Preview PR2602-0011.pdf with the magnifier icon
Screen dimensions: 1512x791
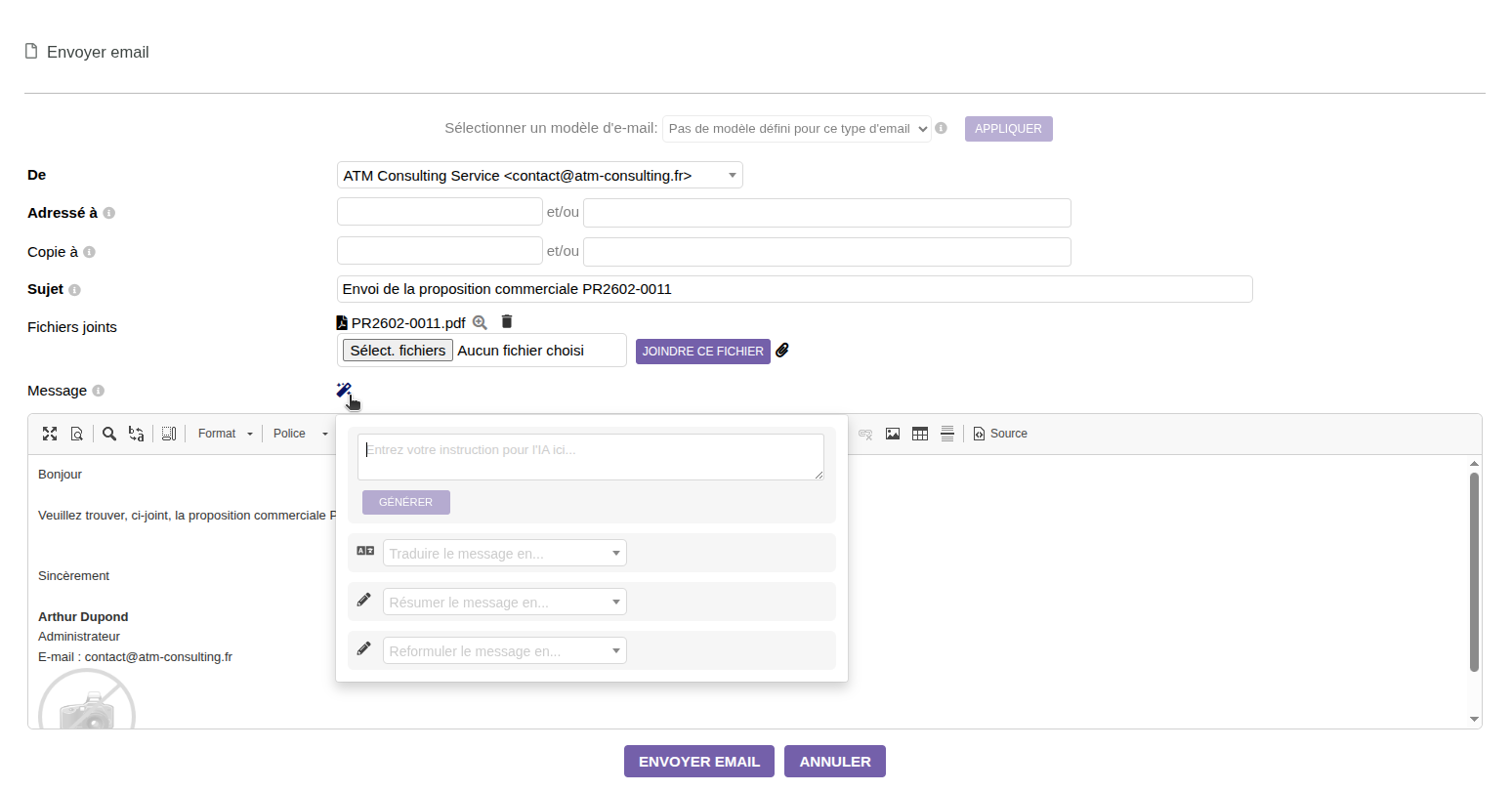pyautogui.click(x=480, y=322)
